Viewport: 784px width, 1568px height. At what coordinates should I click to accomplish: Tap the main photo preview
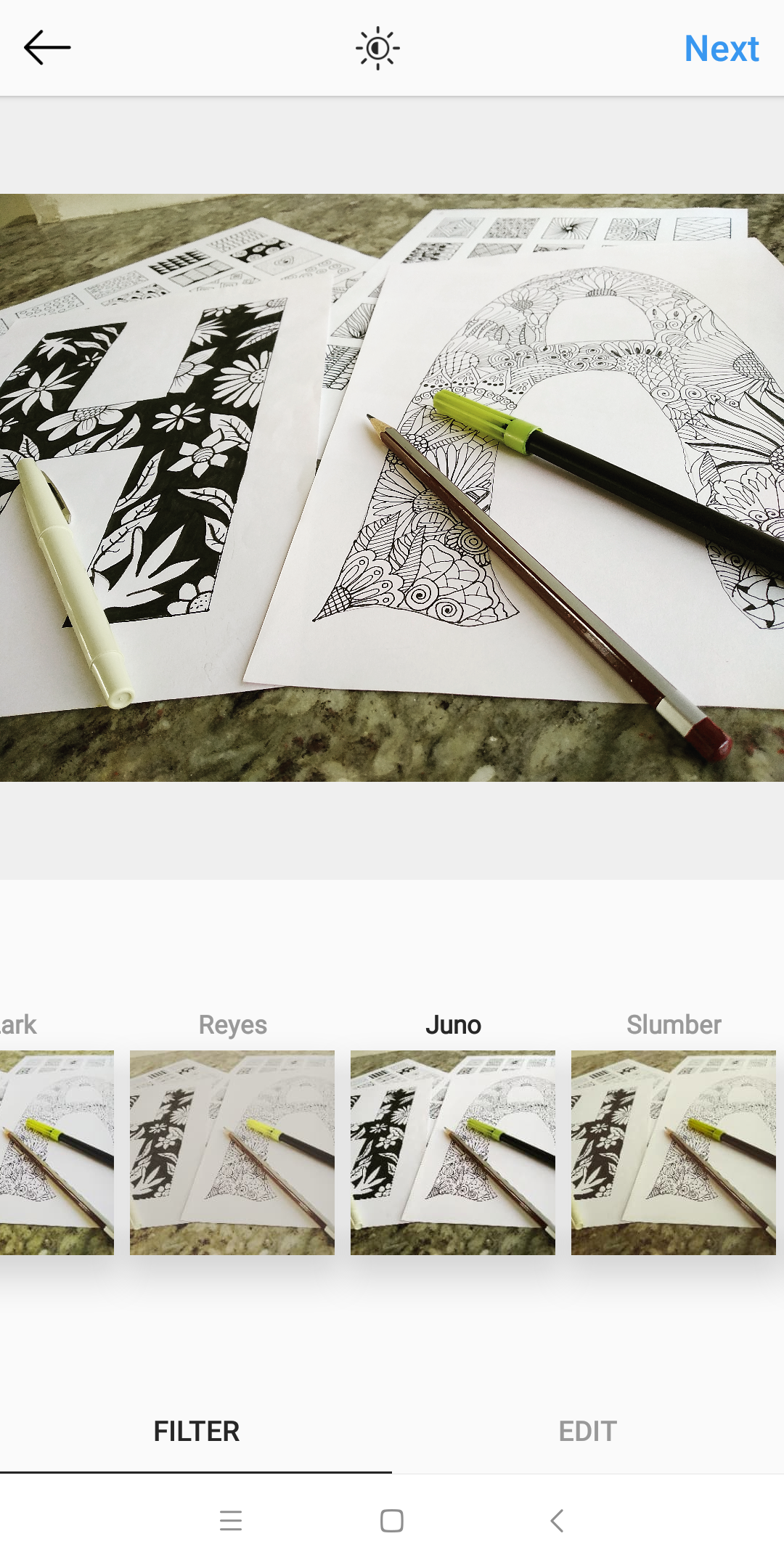click(392, 488)
